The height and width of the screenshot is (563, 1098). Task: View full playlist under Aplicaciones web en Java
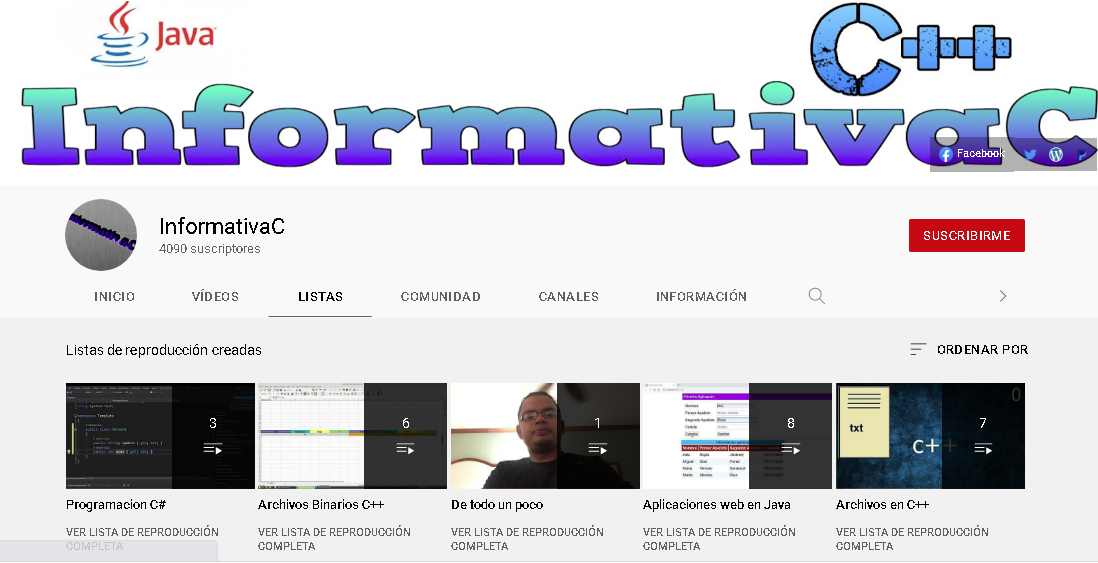click(x=719, y=538)
